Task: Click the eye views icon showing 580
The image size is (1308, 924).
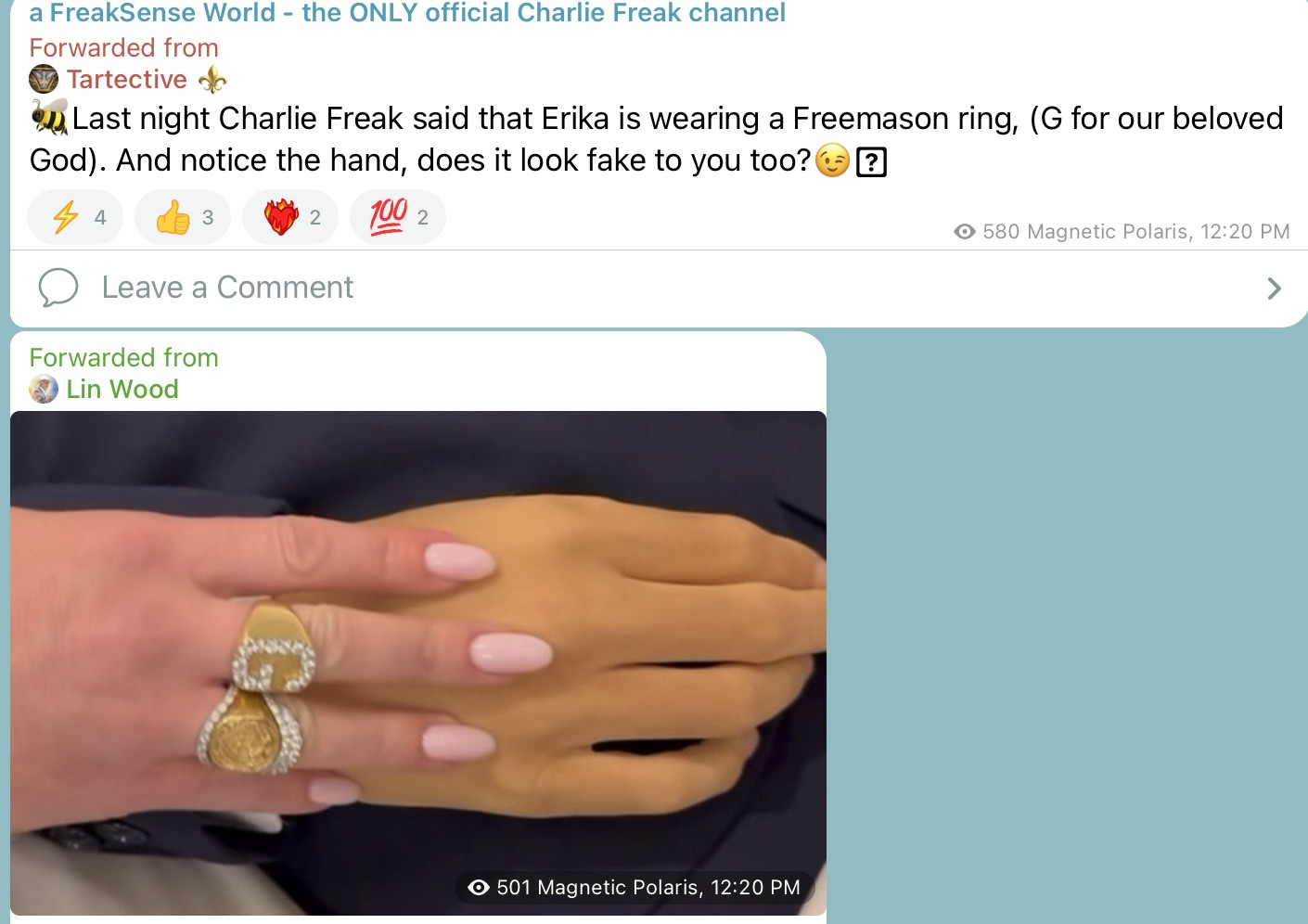Action: click(x=965, y=232)
